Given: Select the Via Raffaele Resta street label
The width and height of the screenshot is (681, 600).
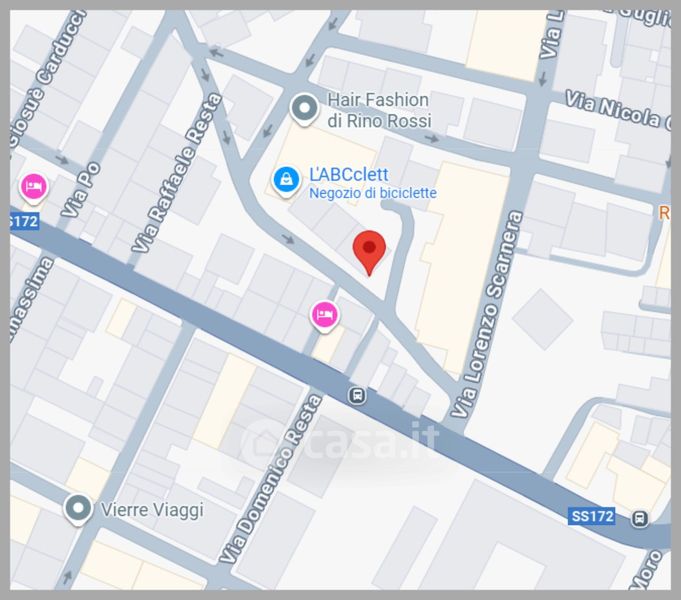Looking at the screenshot, I should pyautogui.click(x=177, y=173).
